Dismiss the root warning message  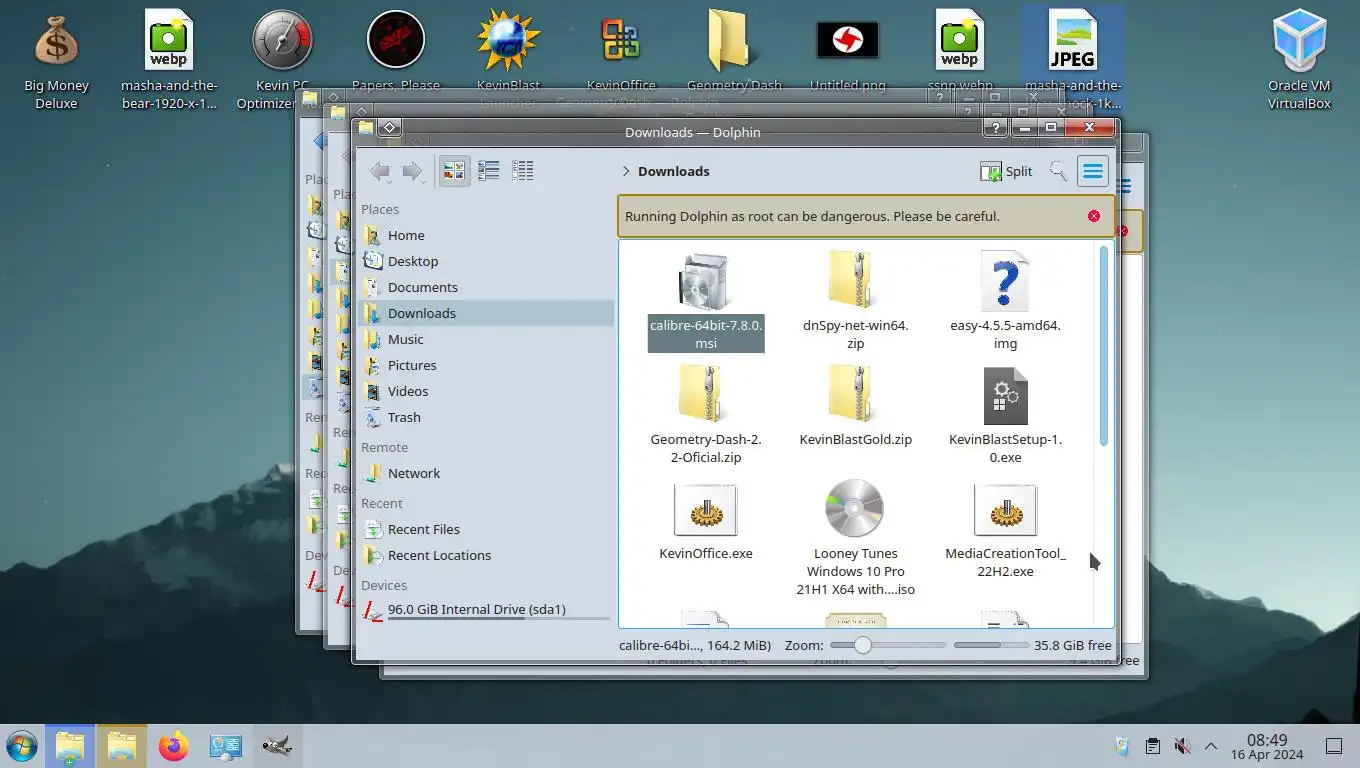click(1094, 216)
